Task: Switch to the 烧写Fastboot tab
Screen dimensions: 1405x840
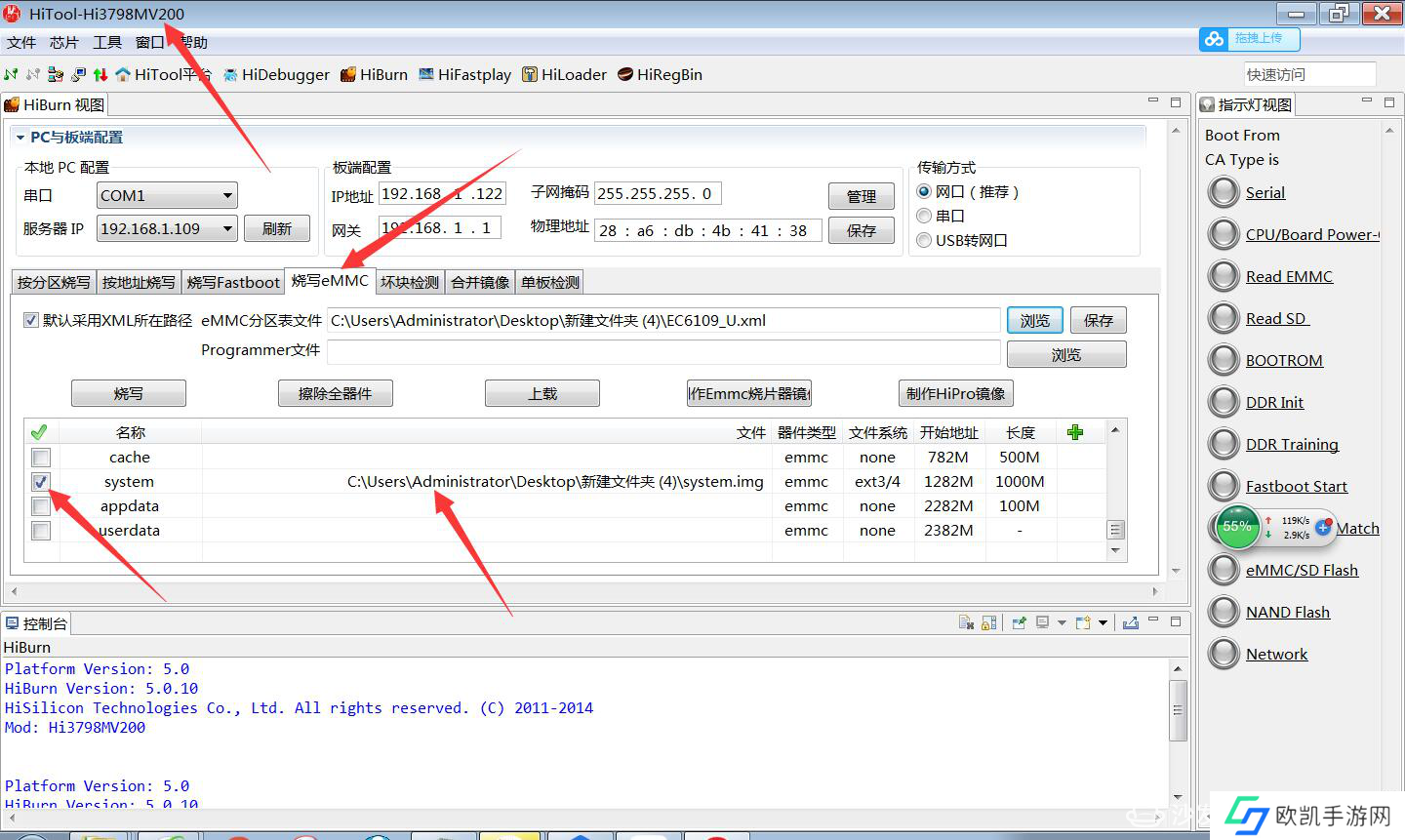Action: 233,283
